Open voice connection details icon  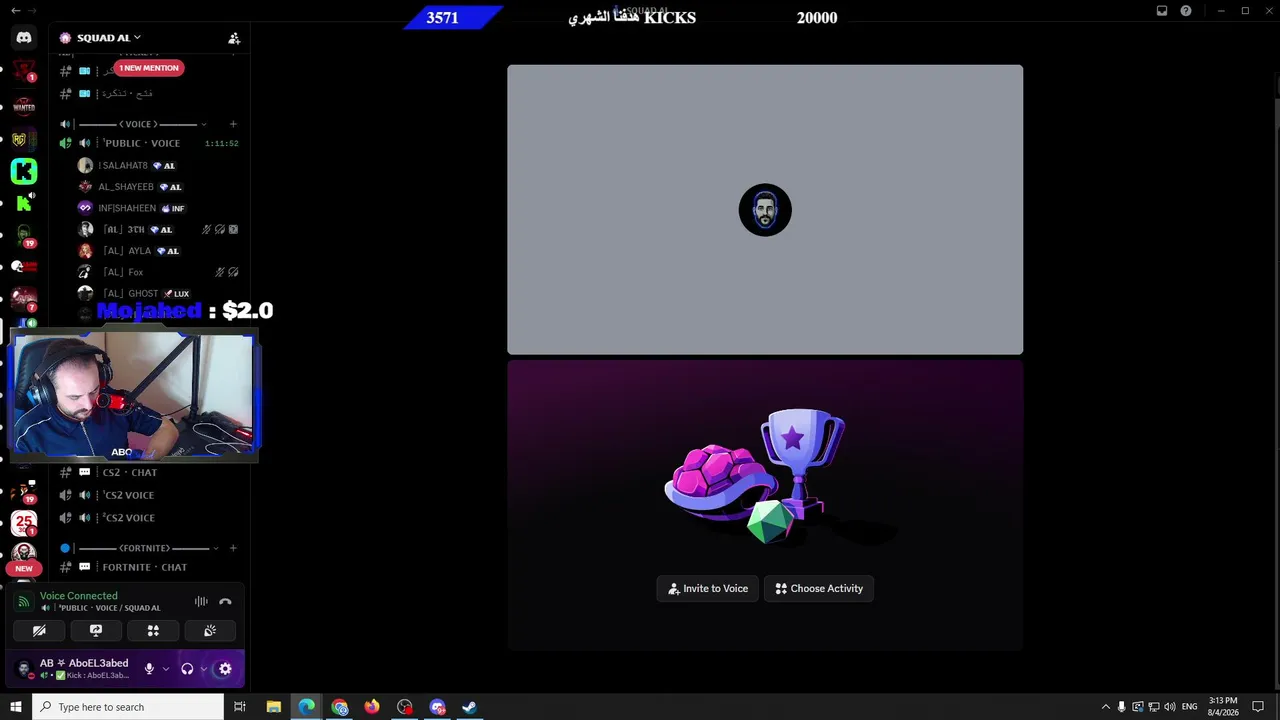pos(24,601)
